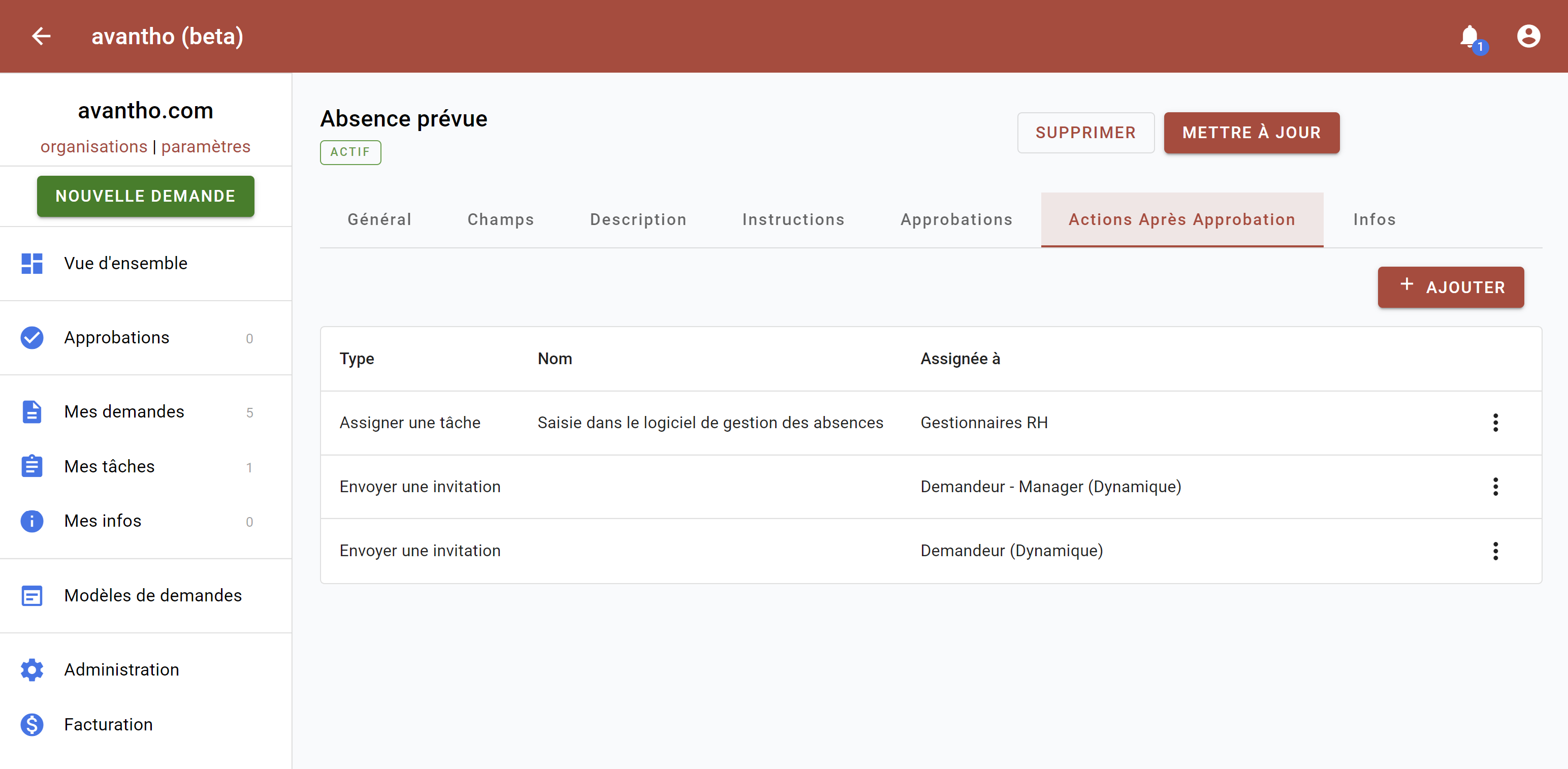Go back using the header arrow
The image size is (1568, 769).
(x=41, y=37)
